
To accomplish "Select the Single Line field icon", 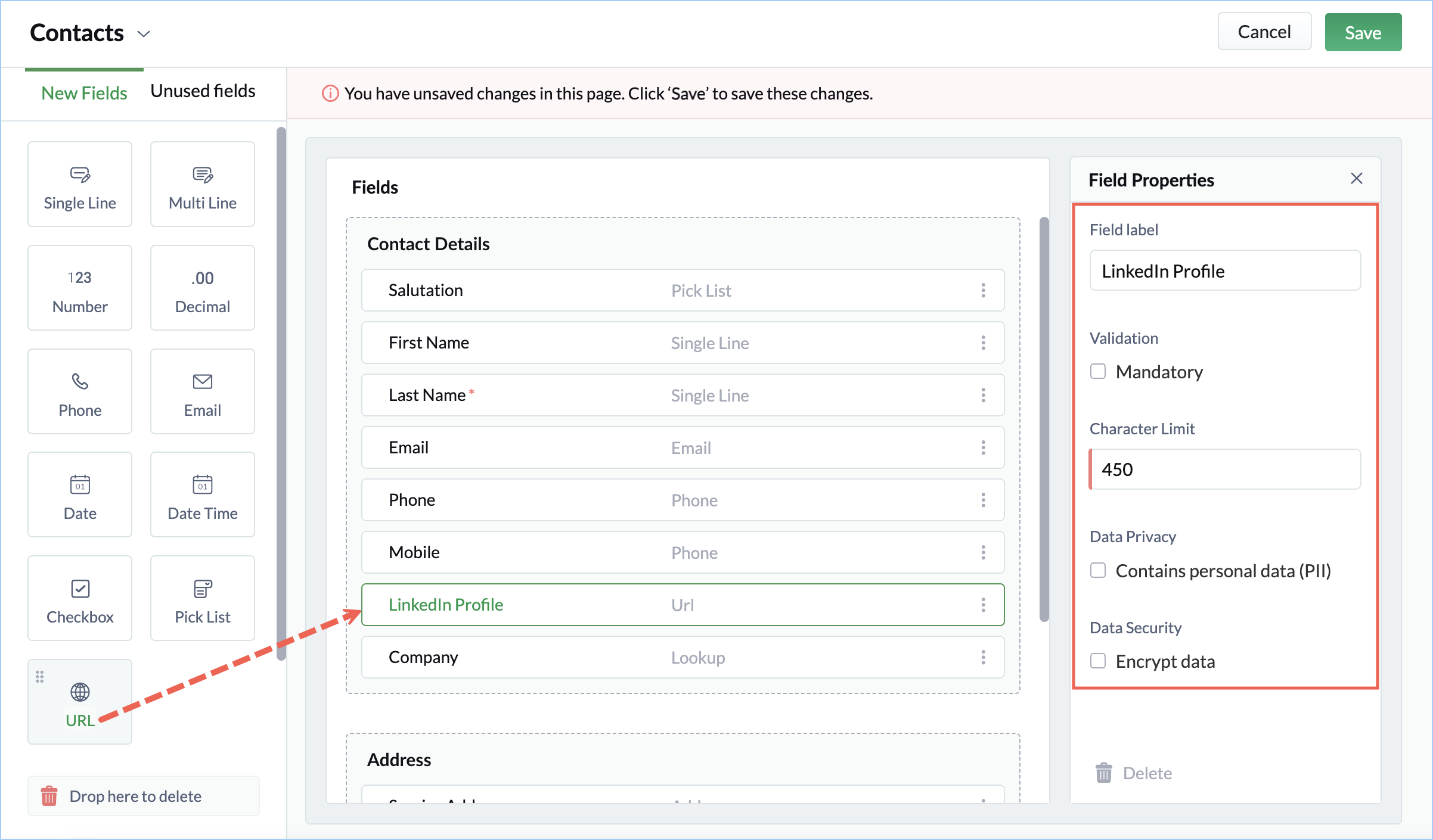I will [x=80, y=175].
